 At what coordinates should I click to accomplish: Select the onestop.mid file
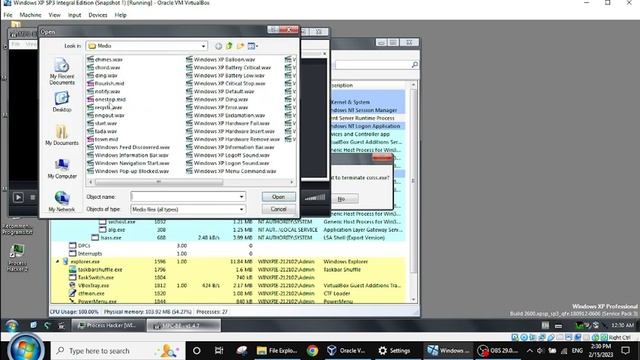[106, 99]
